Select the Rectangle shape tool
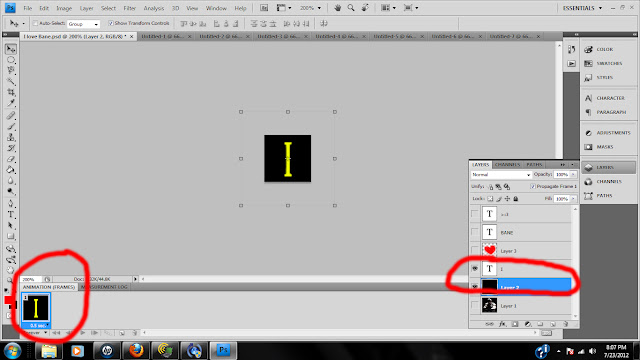The width and height of the screenshot is (640, 360). [x=11, y=236]
